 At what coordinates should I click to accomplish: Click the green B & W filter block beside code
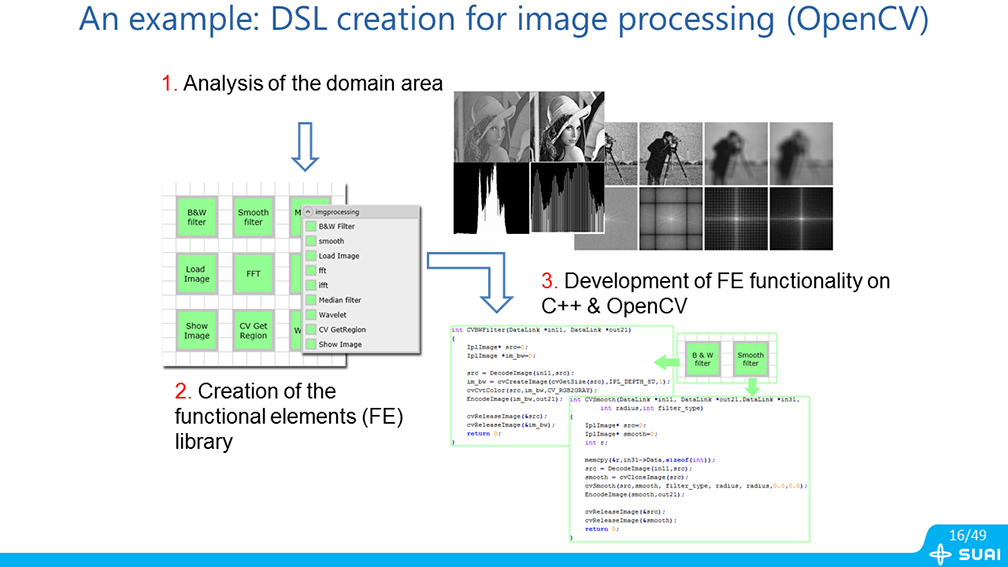[x=703, y=359]
